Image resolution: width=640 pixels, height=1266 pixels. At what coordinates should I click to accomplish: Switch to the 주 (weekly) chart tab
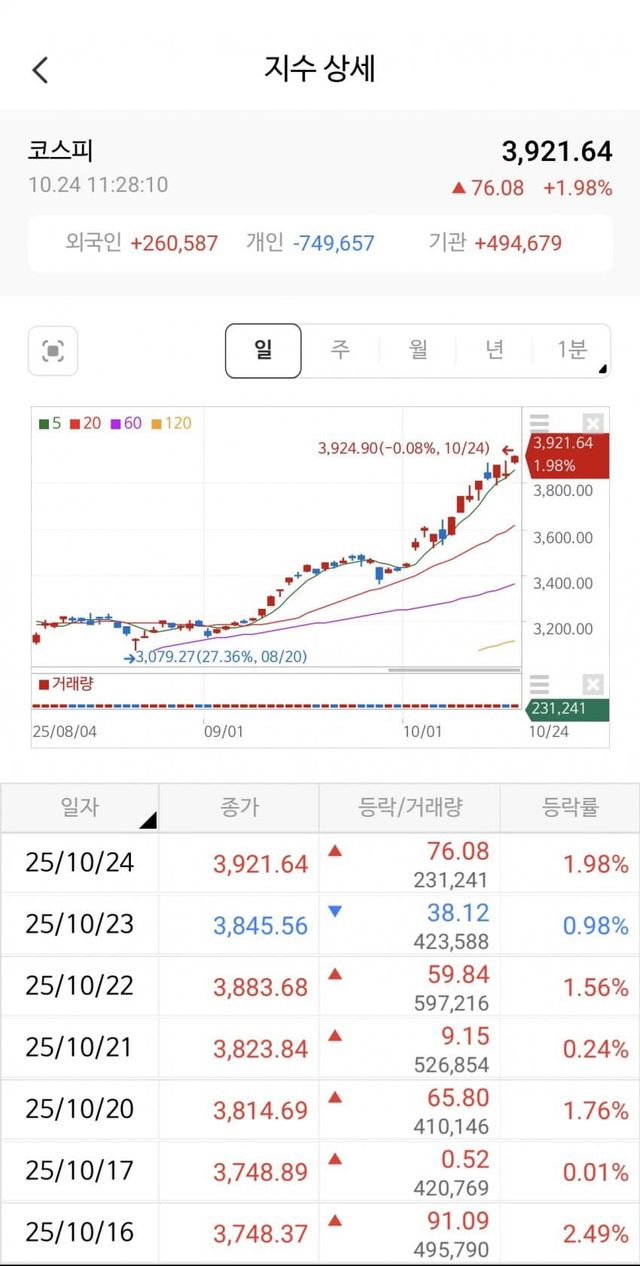click(x=340, y=350)
